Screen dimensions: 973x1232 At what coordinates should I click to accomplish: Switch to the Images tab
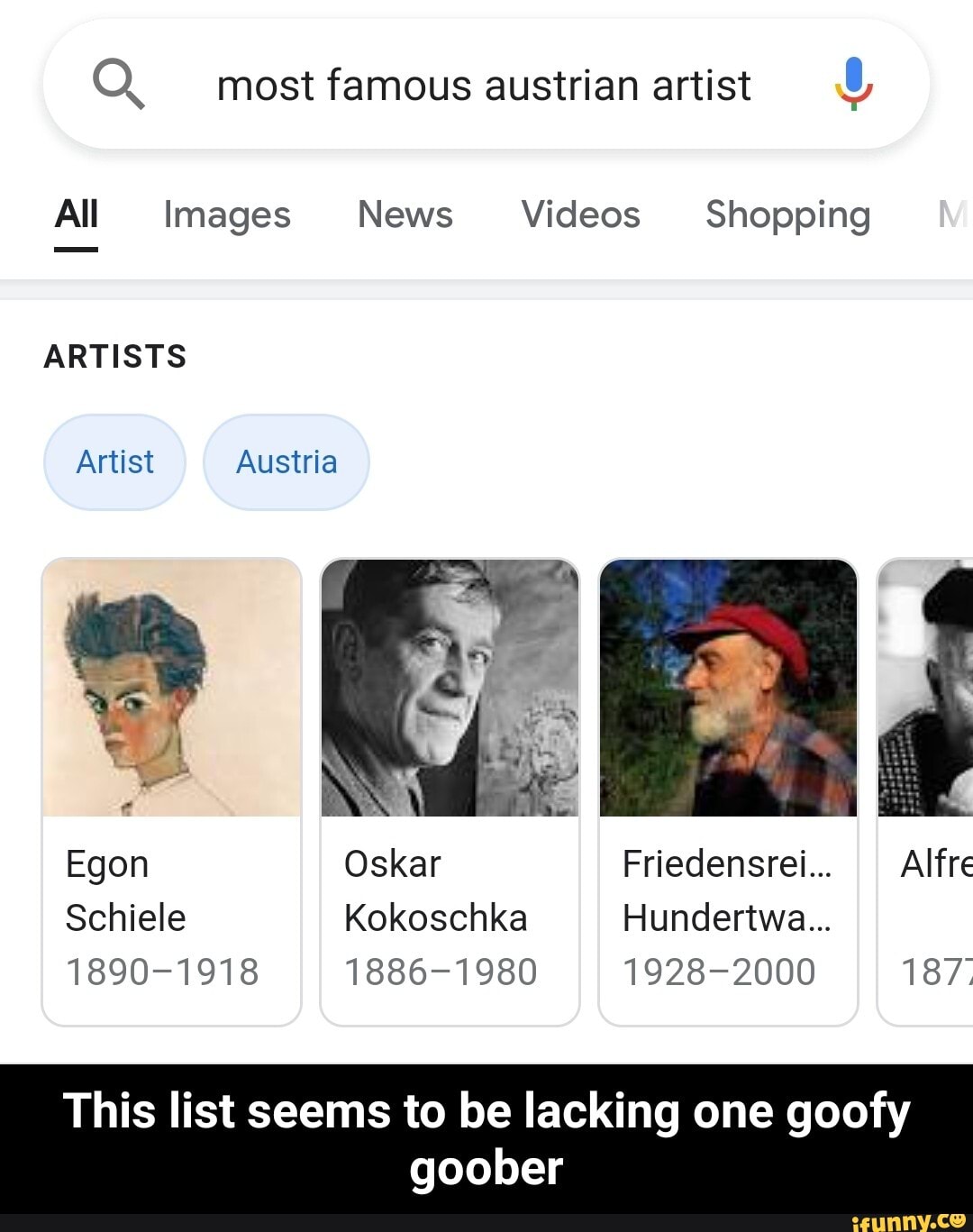point(226,214)
